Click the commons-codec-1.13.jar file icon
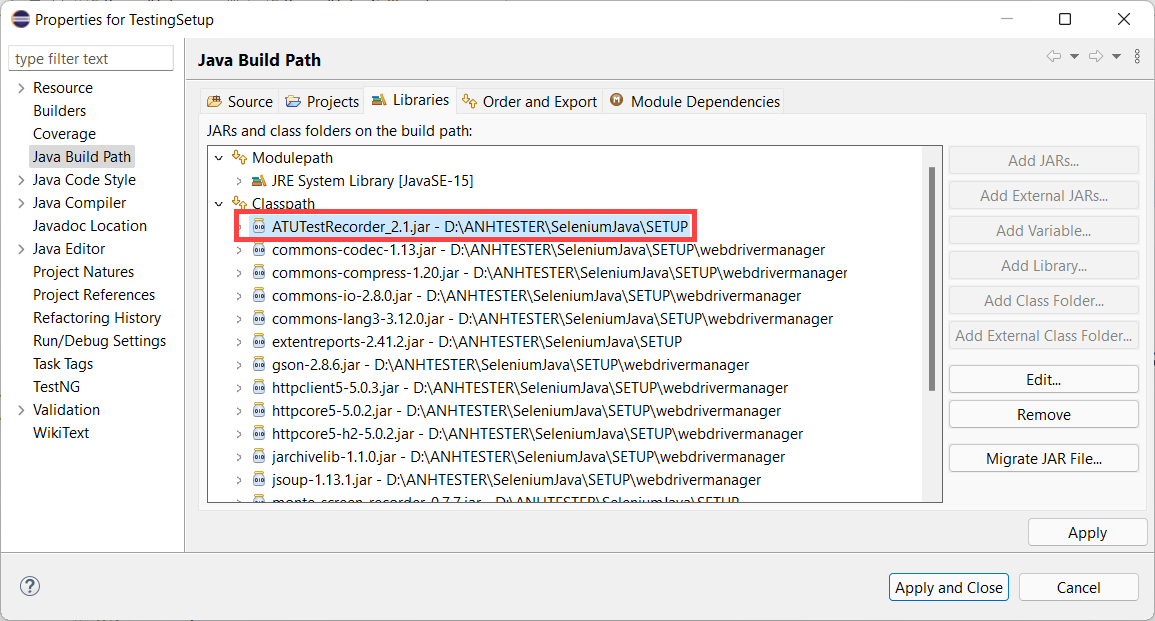1155x621 pixels. click(259, 250)
